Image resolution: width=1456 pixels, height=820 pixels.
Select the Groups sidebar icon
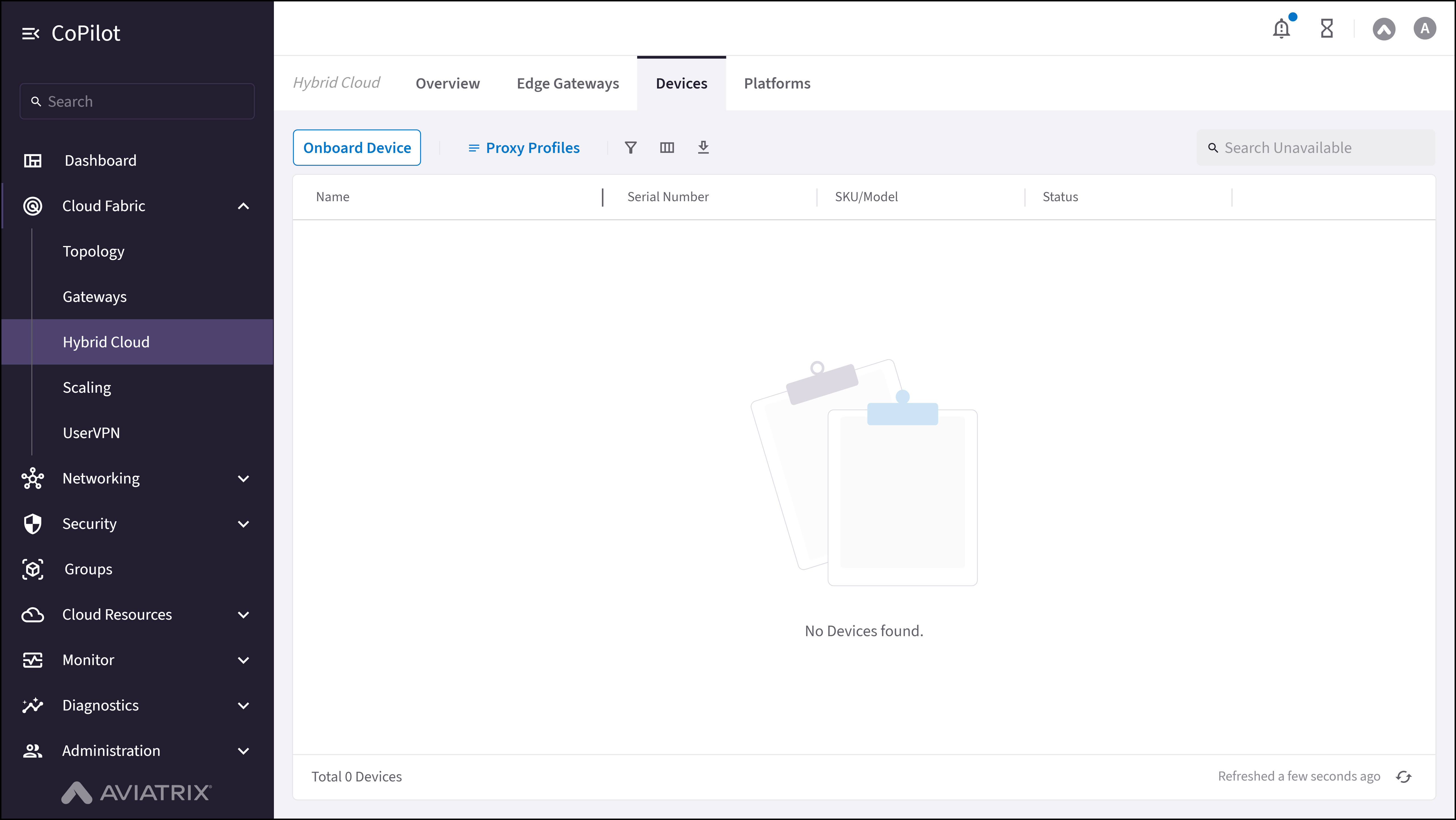click(x=33, y=569)
